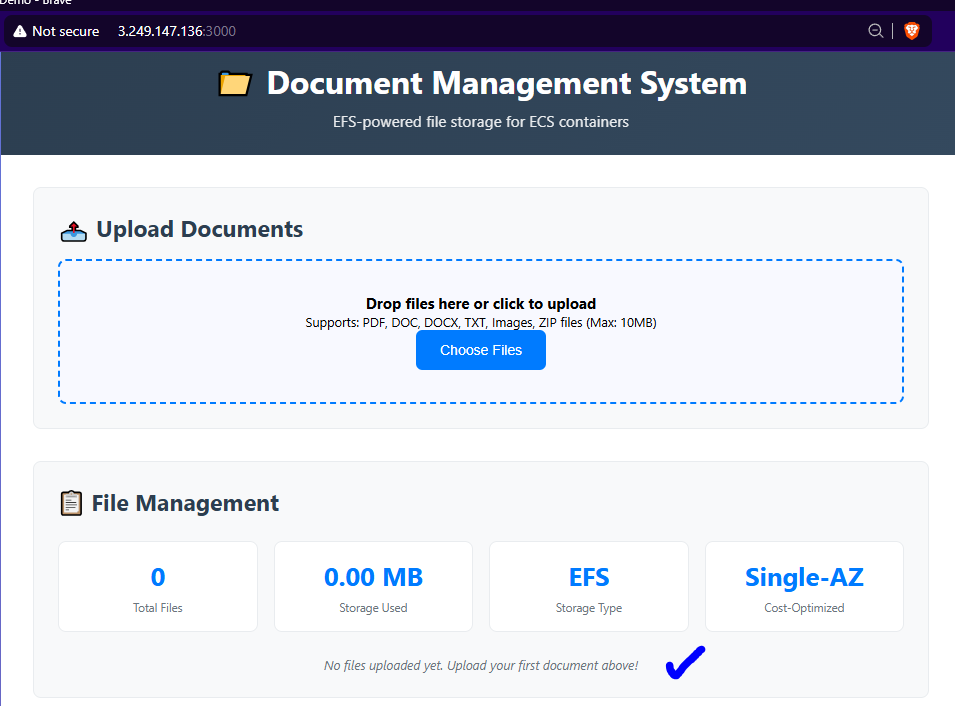Click the 'Upload Documents' heading
The width and height of the screenshot is (955, 706).
(199, 230)
